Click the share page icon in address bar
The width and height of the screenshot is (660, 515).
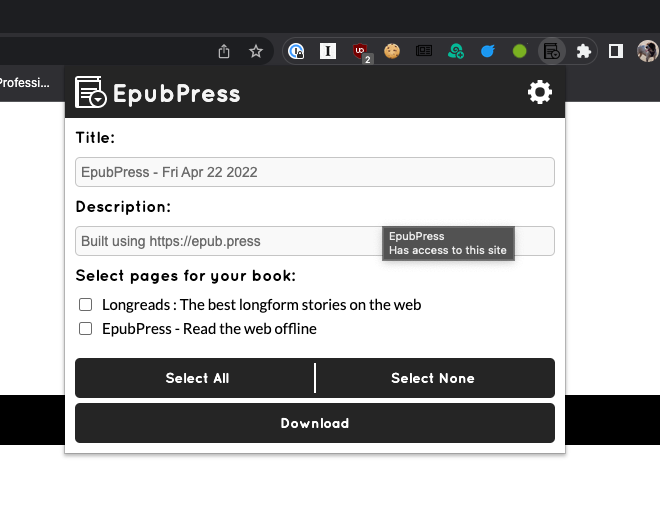[x=224, y=51]
